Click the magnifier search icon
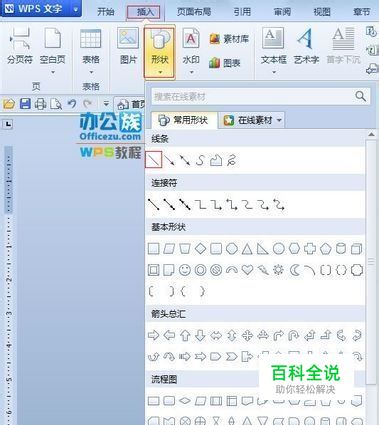The height and width of the screenshot is (425, 379). (361, 96)
